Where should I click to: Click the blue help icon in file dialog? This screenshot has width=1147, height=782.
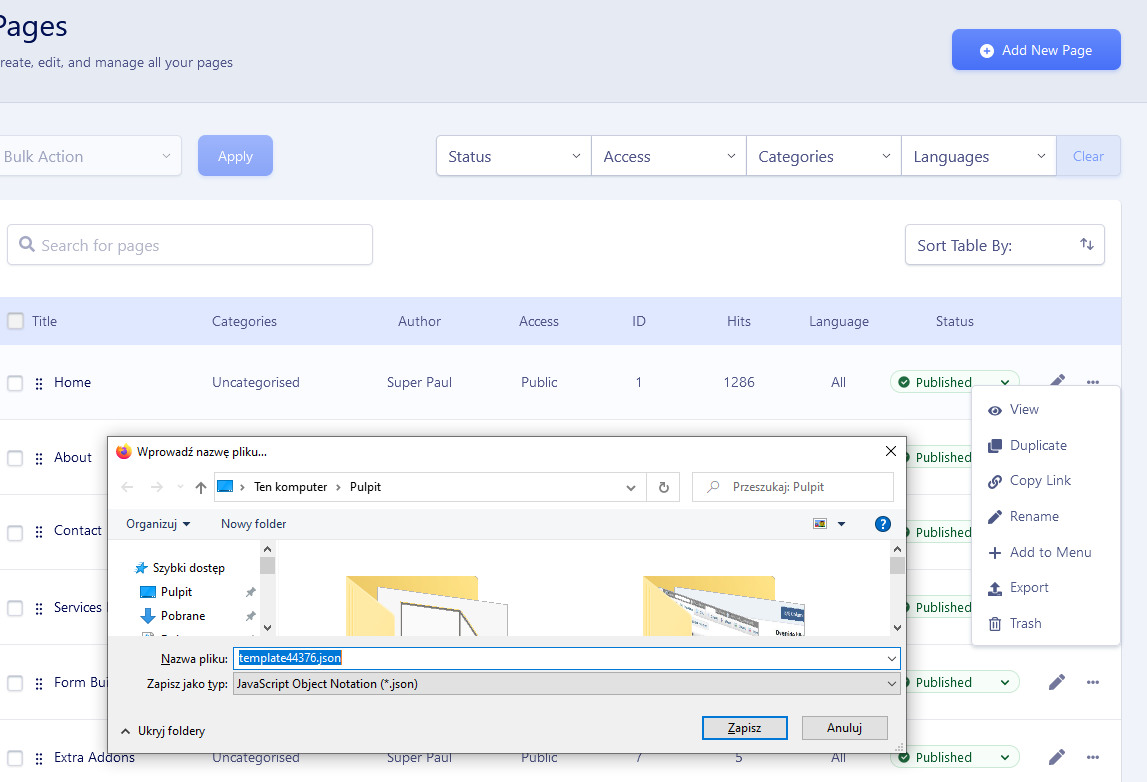[x=882, y=524]
